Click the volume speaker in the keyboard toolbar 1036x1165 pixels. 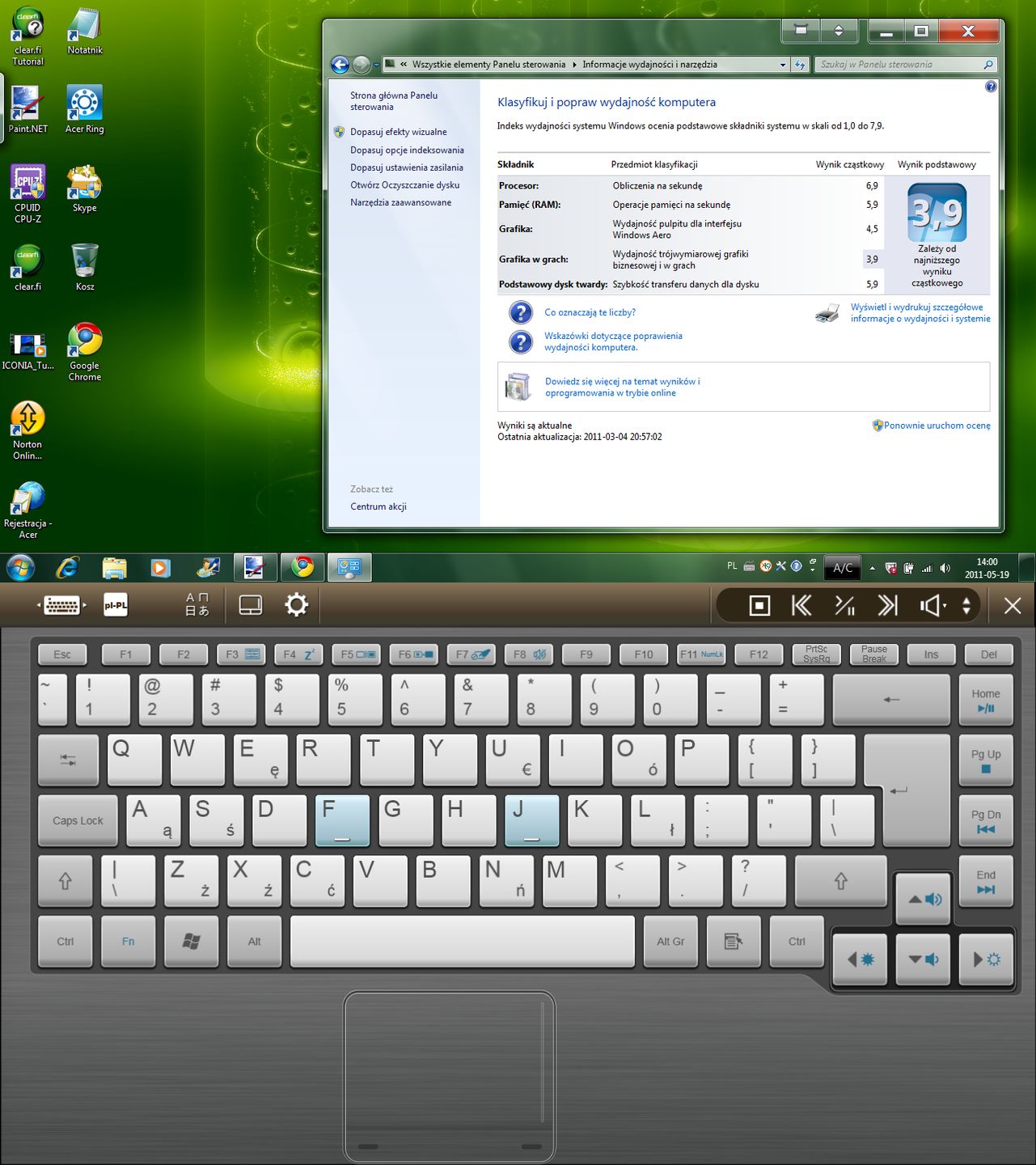(x=932, y=605)
